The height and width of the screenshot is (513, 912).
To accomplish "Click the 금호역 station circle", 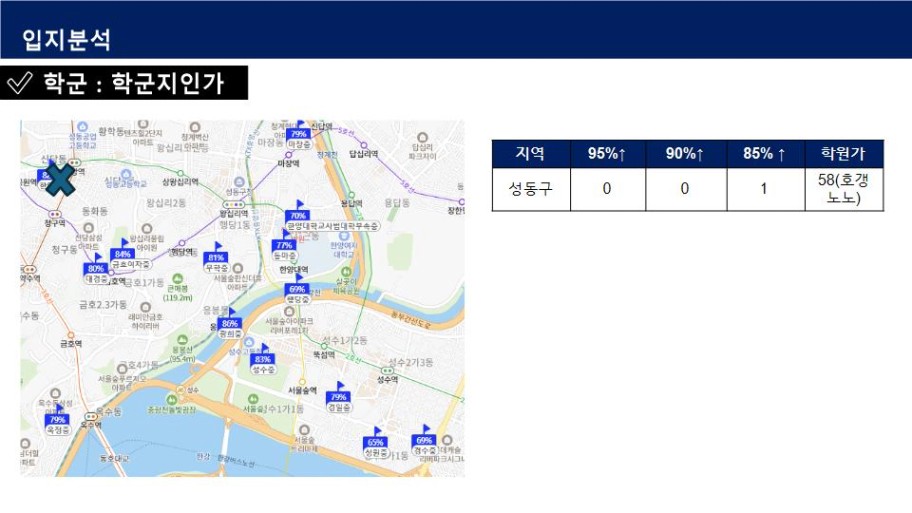I will 71,335.
